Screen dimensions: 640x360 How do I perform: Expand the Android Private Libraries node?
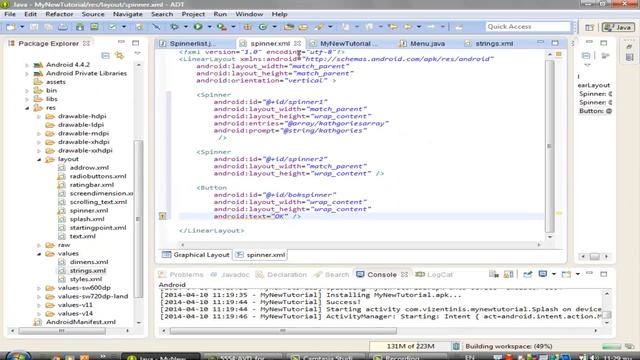pos(27,74)
